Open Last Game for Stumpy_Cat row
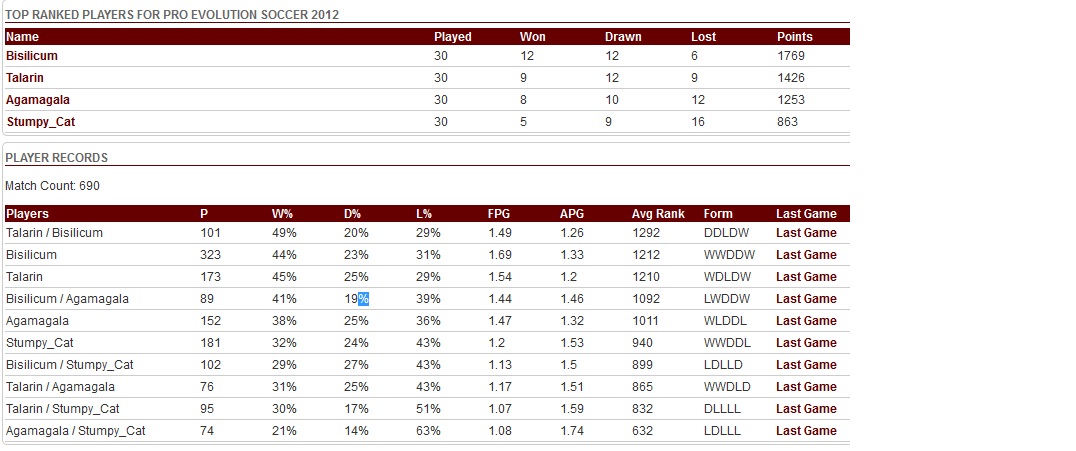Viewport: 1076px width, 451px height. pyautogui.click(x=806, y=343)
